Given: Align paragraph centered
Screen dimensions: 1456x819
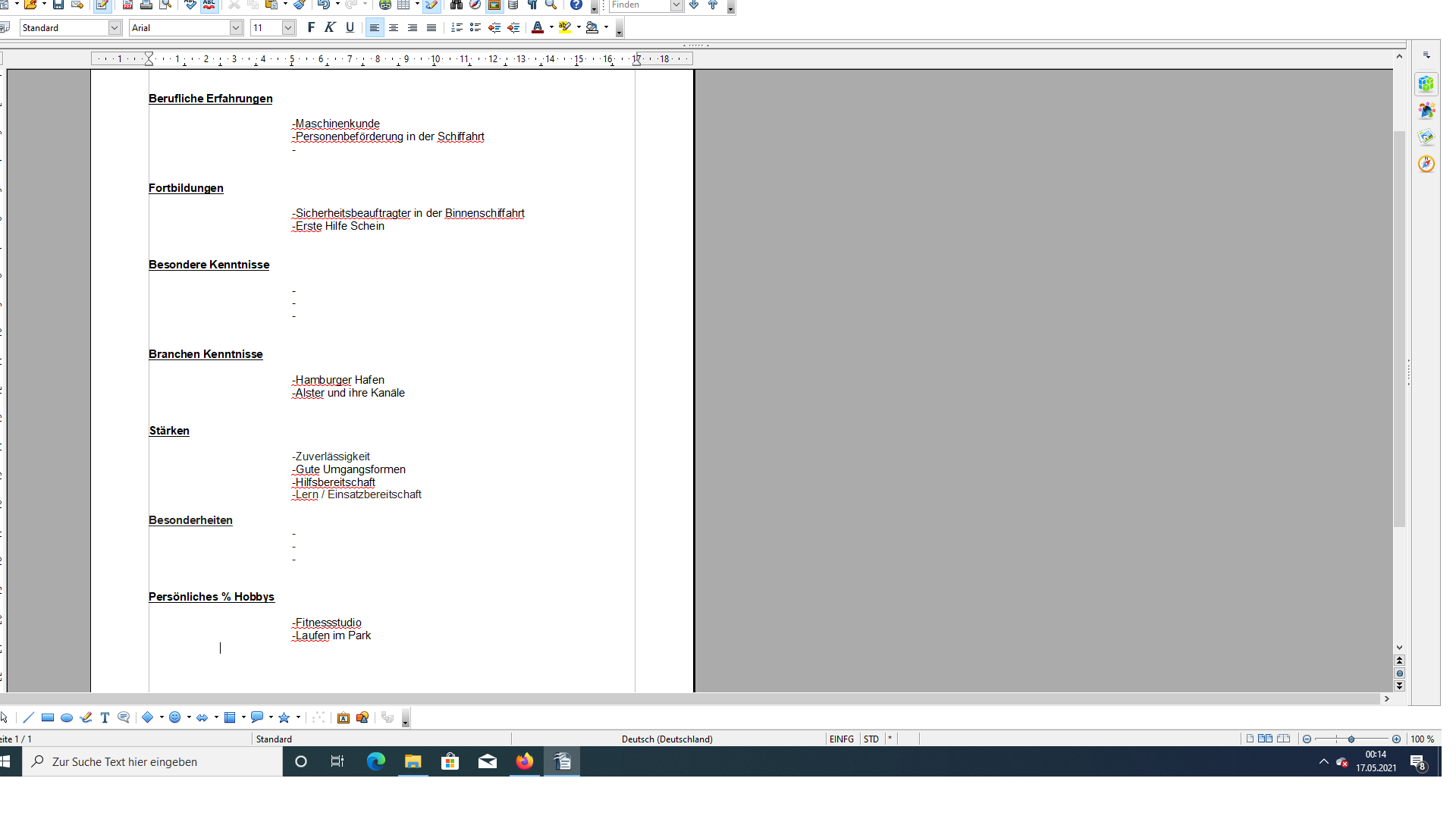Looking at the screenshot, I should click(x=394, y=28).
